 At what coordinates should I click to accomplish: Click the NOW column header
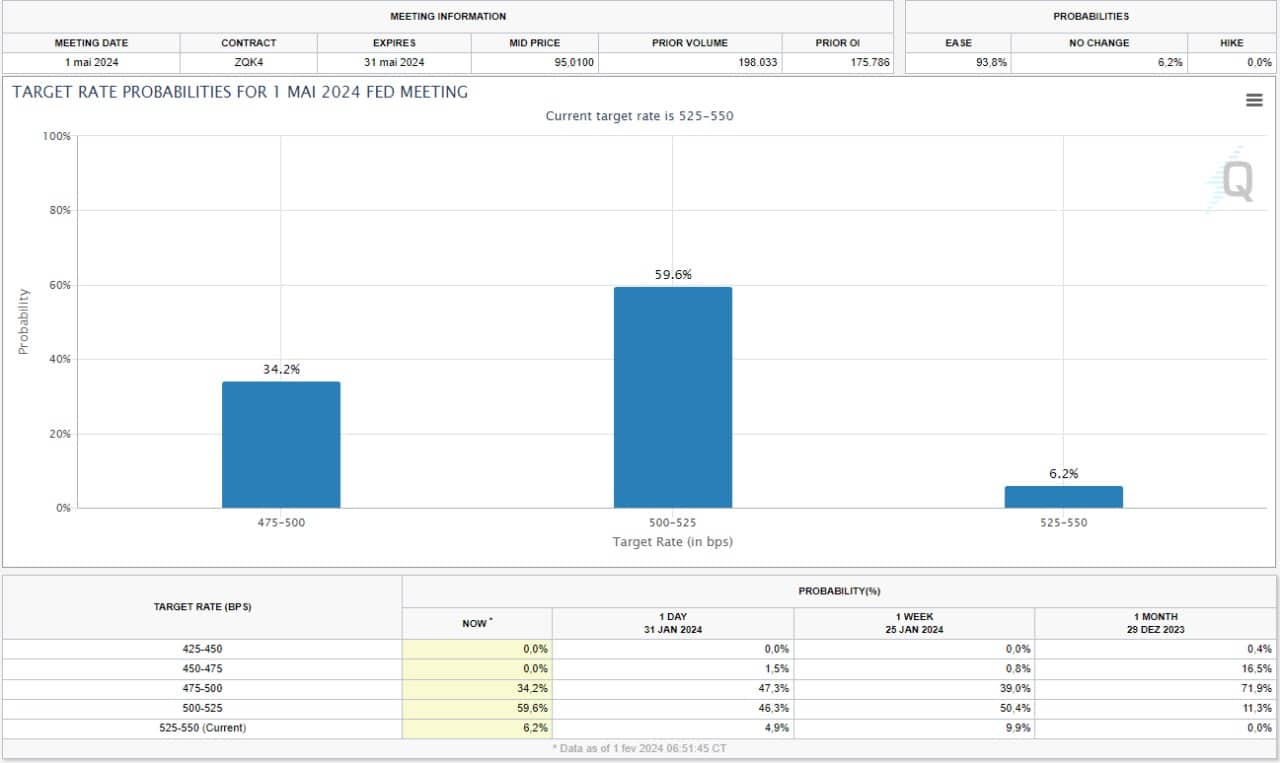click(477, 623)
